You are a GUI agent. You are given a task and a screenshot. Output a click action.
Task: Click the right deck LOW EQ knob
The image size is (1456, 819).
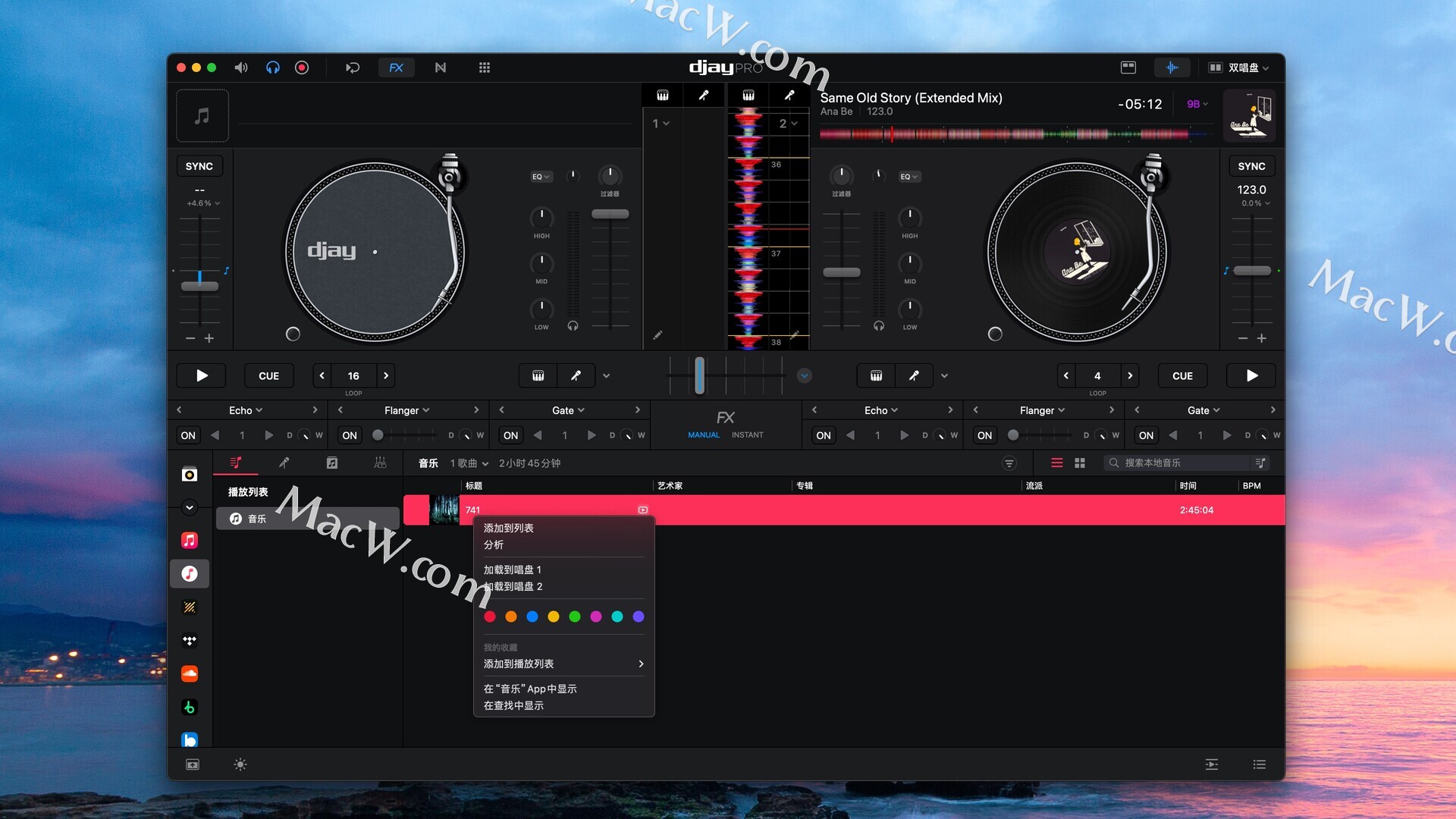click(x=910, y=309)
